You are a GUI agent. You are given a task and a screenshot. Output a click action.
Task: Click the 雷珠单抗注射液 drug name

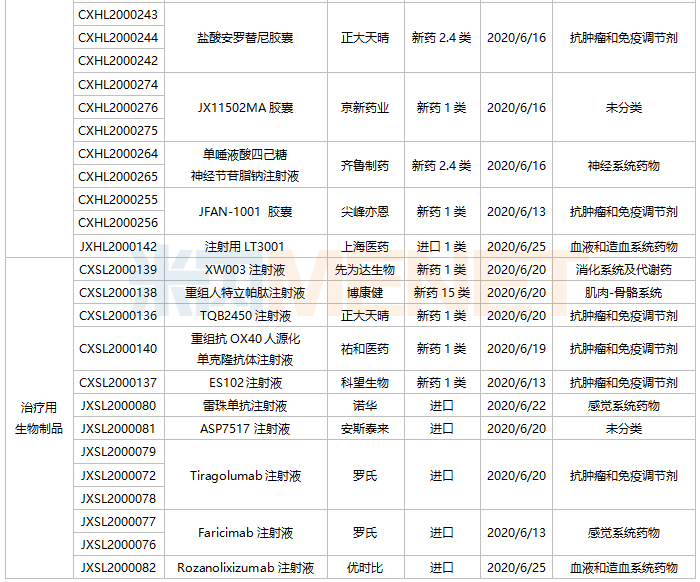point(245,406)
